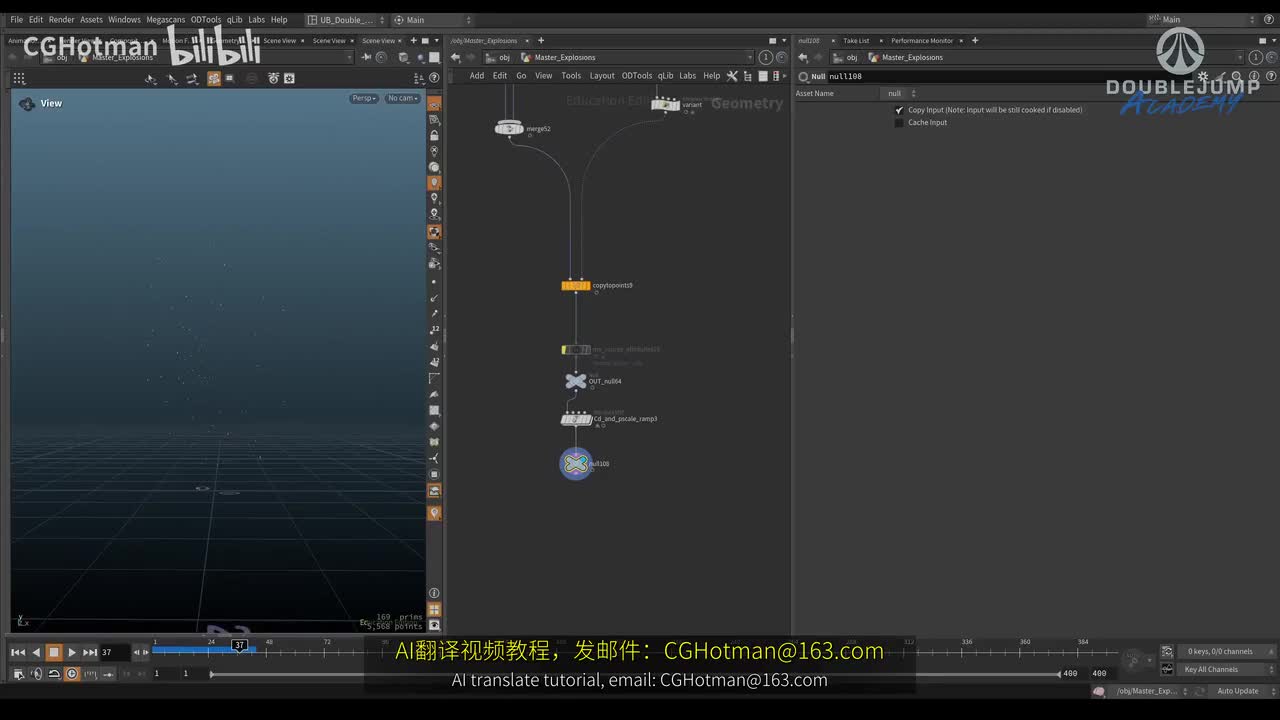Click the timeline options icon at bottom-left
Image resolution: width=1280 pixels, height=720 pixels.
[18, 674]
